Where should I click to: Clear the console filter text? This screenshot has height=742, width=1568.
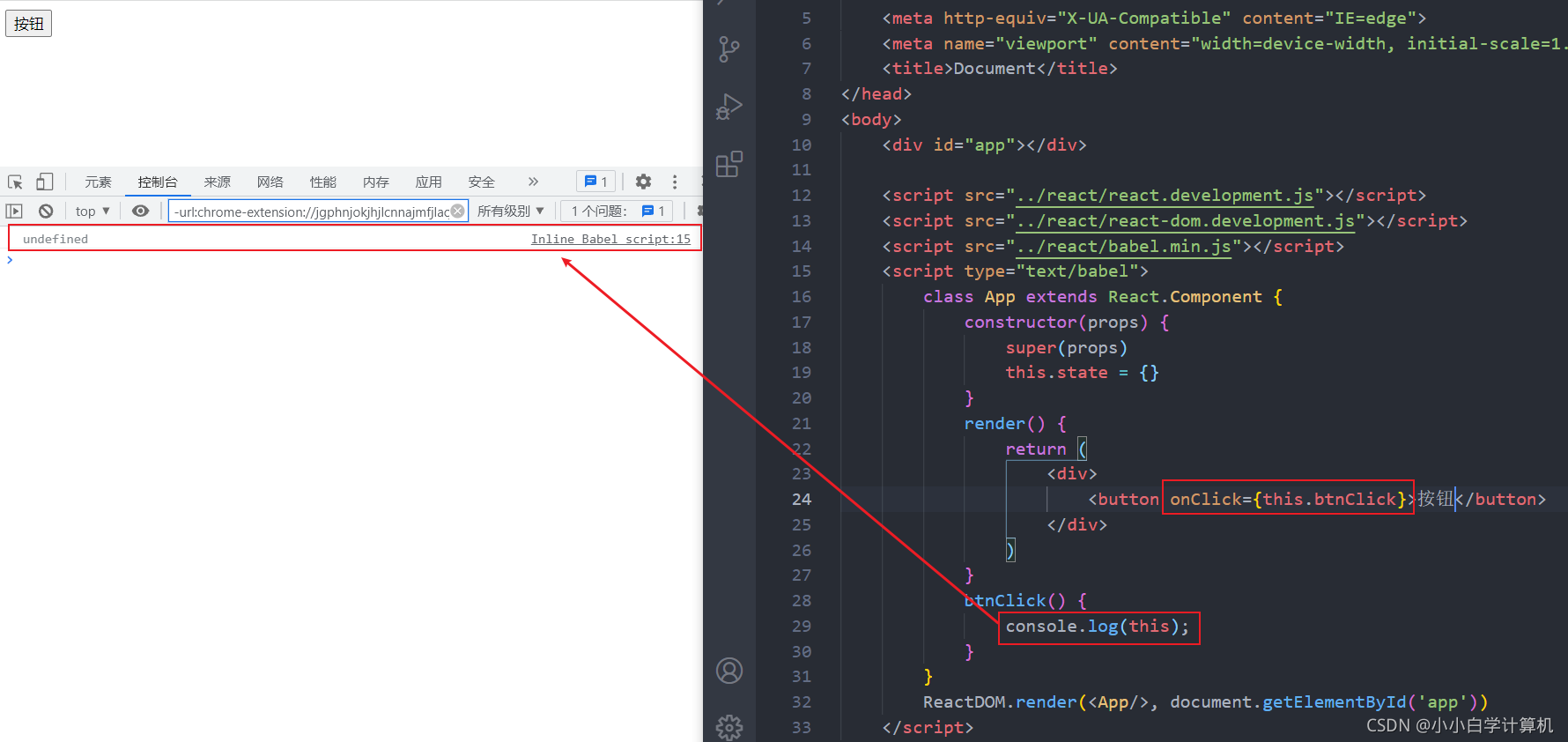[x=458, y=211]
